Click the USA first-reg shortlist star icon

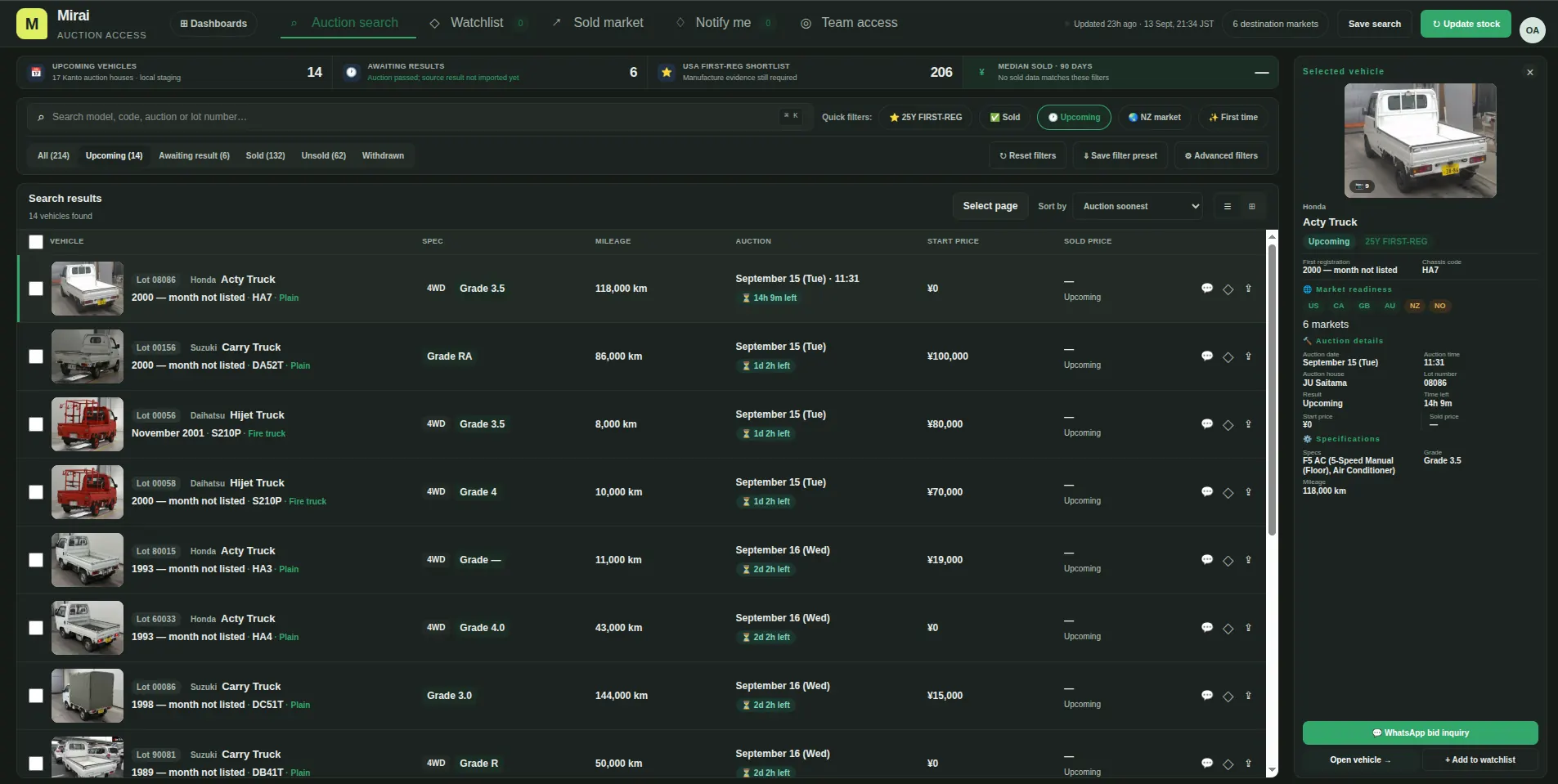[x=667, y=72]
